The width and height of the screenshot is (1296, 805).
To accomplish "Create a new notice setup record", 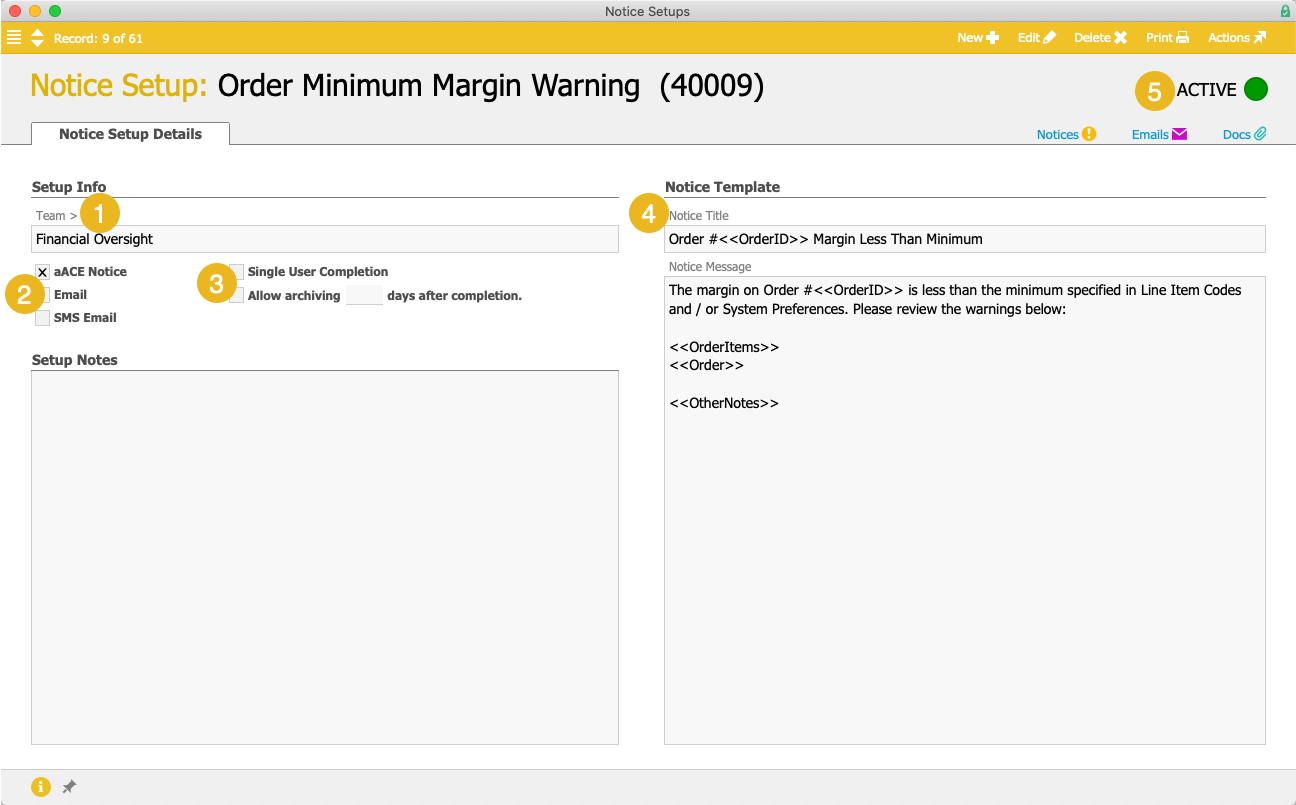I will pos(978,38).
